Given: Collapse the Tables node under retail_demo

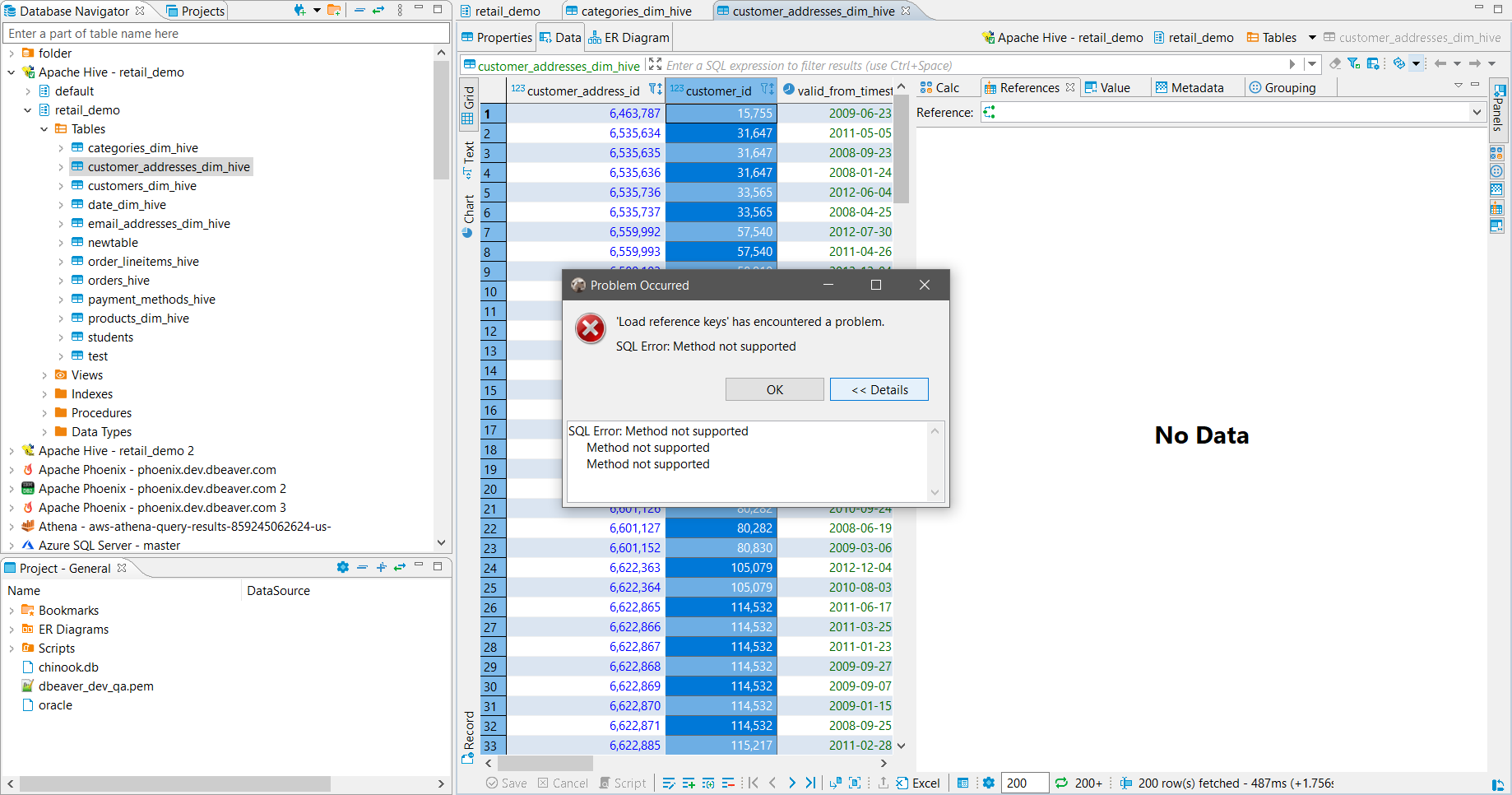Looking at the screenshot, I should 44,128.
